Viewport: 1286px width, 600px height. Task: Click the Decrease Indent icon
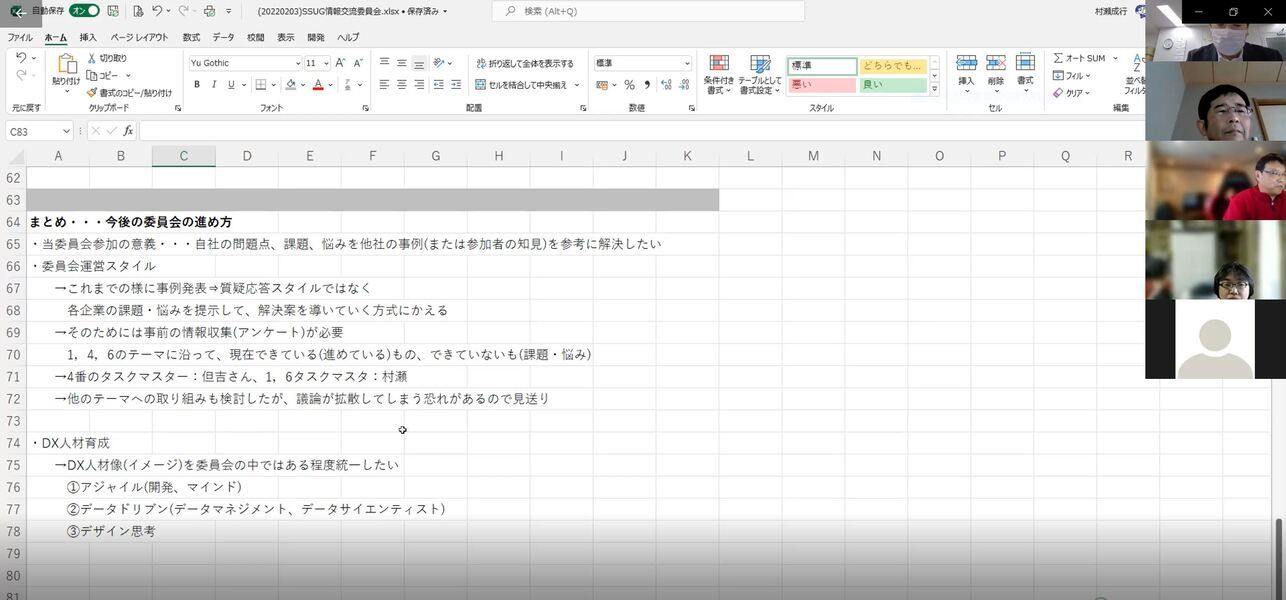(x=439, y=85)
